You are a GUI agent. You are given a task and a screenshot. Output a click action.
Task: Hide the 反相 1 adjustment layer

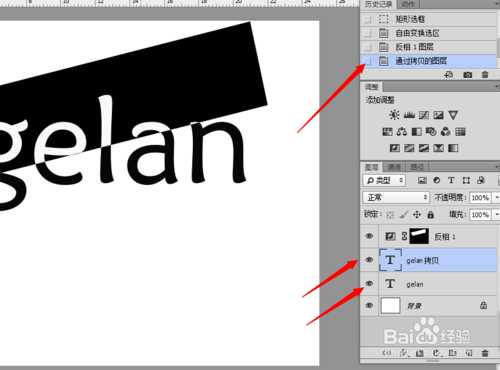point(369,236)
